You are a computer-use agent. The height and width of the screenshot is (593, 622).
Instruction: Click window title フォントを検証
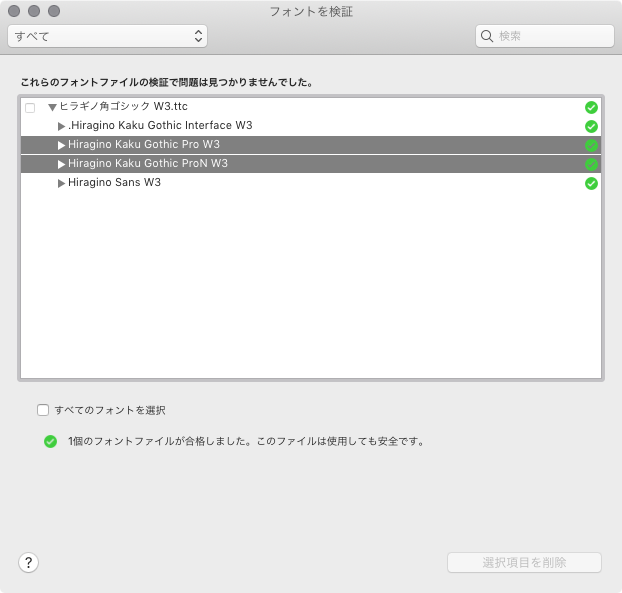pyautogui.click(x=311, y=12)
